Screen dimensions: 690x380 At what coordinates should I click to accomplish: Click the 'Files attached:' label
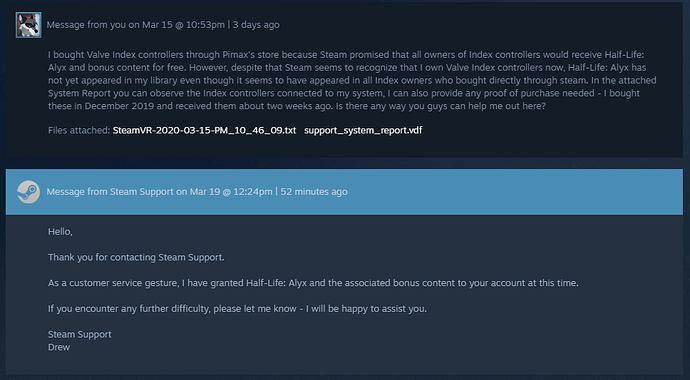point(79,131)
